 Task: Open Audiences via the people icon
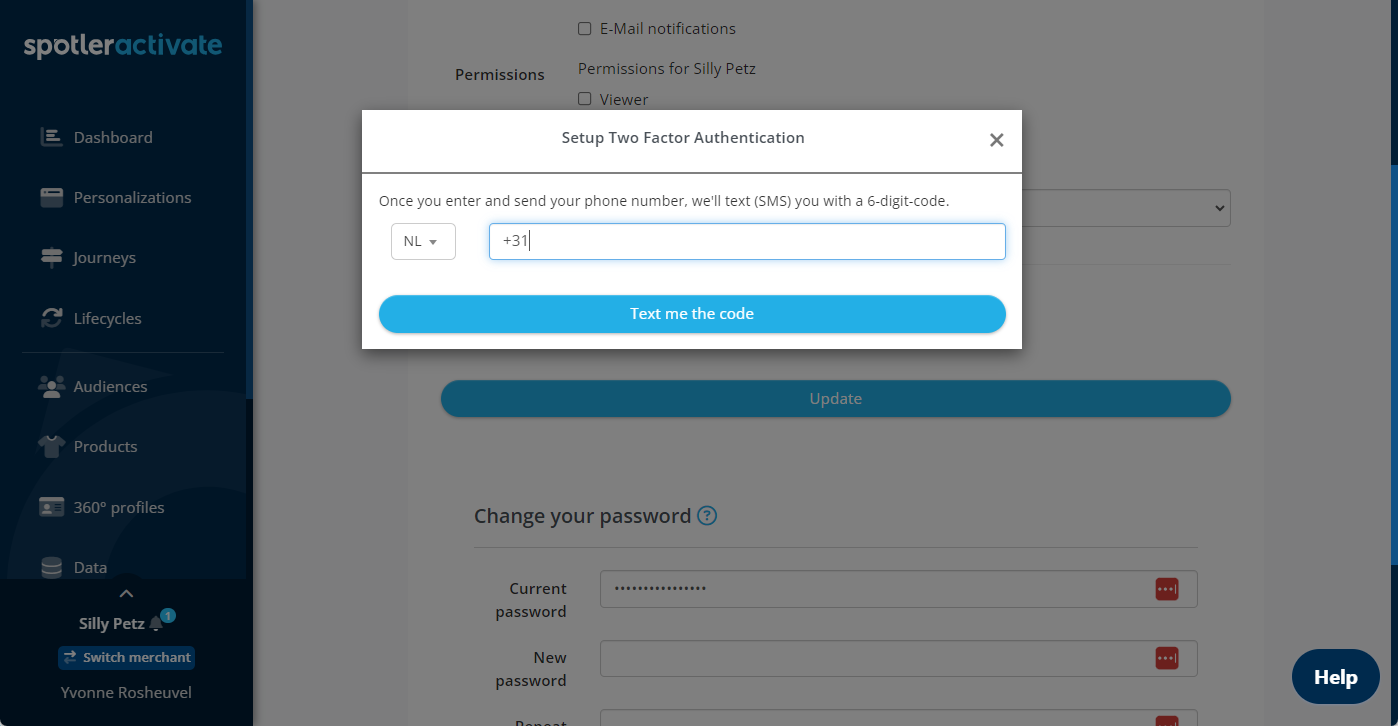click(x=51, y=386)
